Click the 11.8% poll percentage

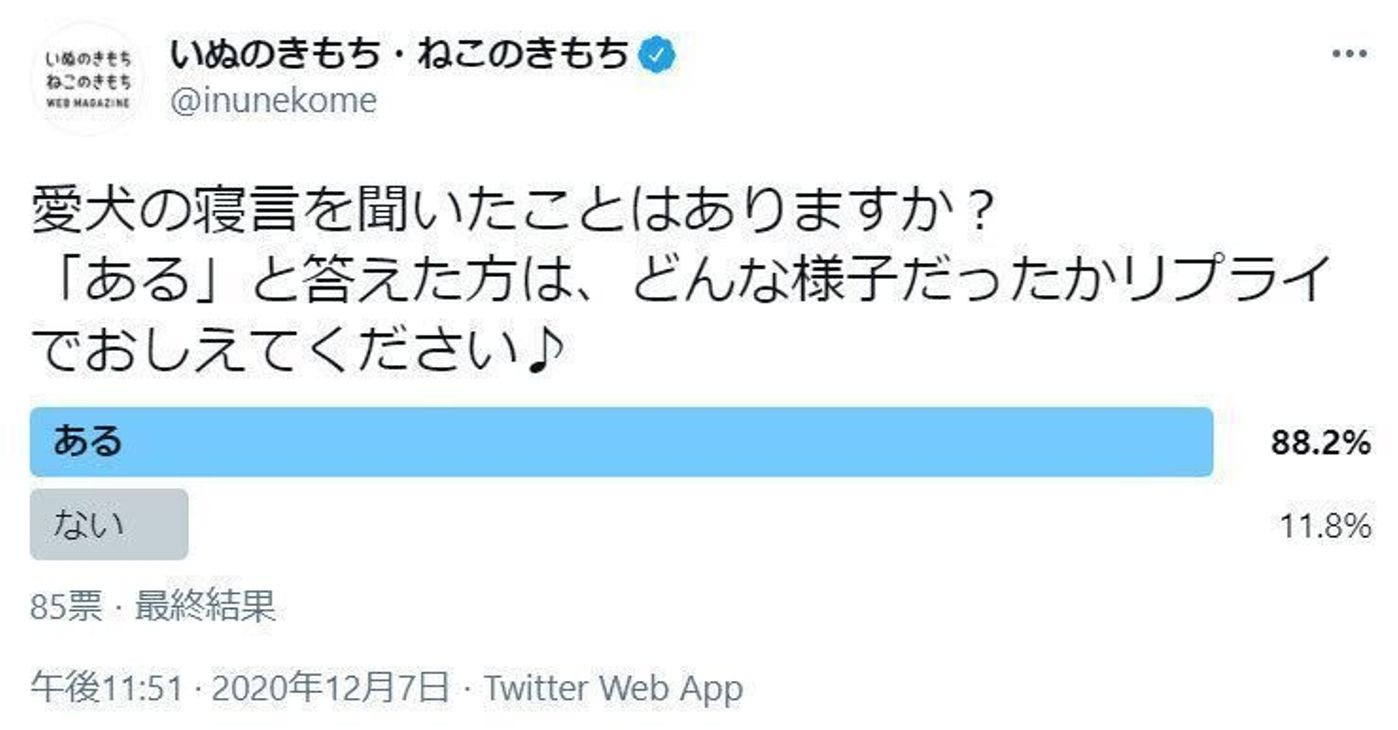tap(1325, 525)
